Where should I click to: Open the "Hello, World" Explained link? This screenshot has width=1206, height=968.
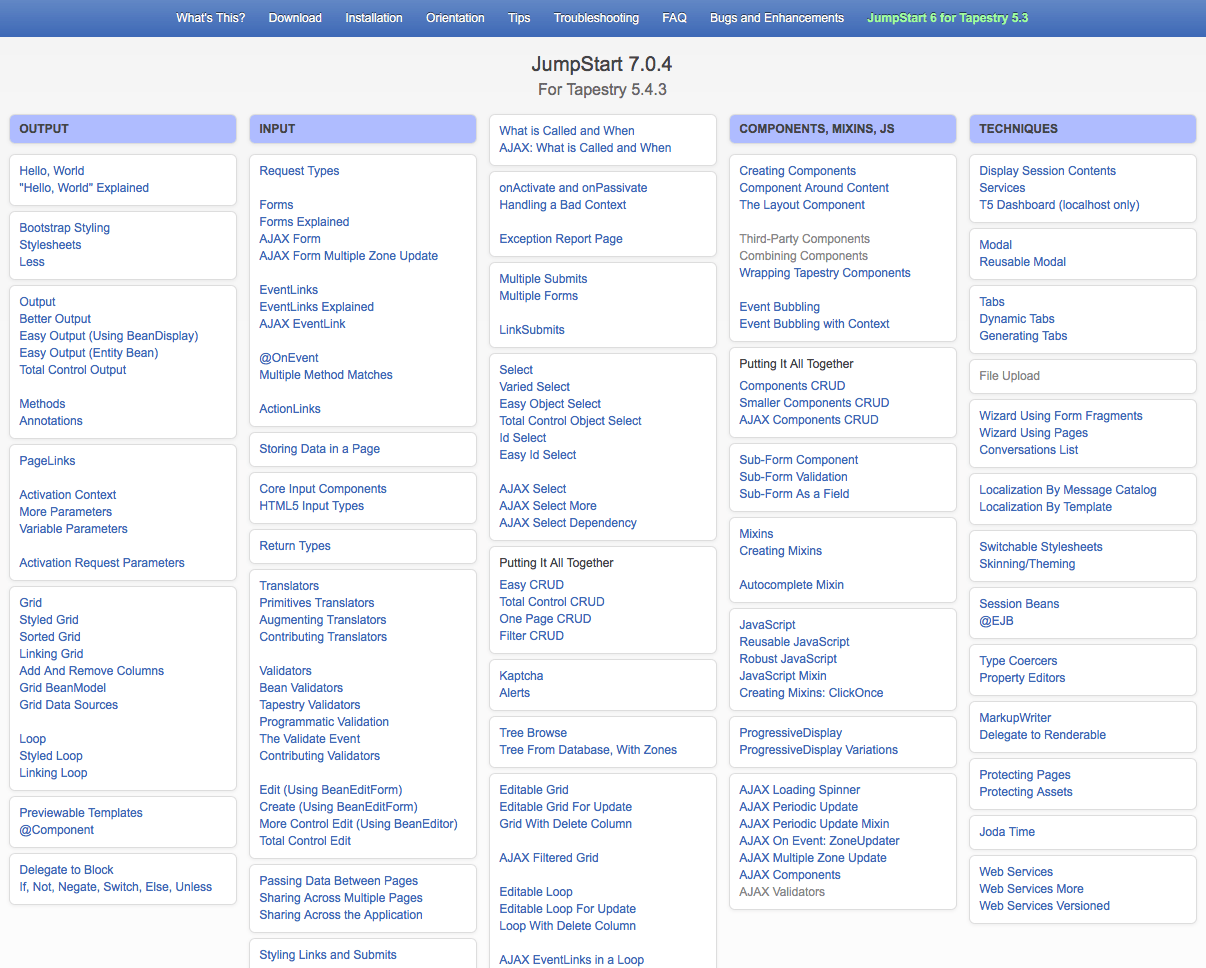click(x=84, y=188)
